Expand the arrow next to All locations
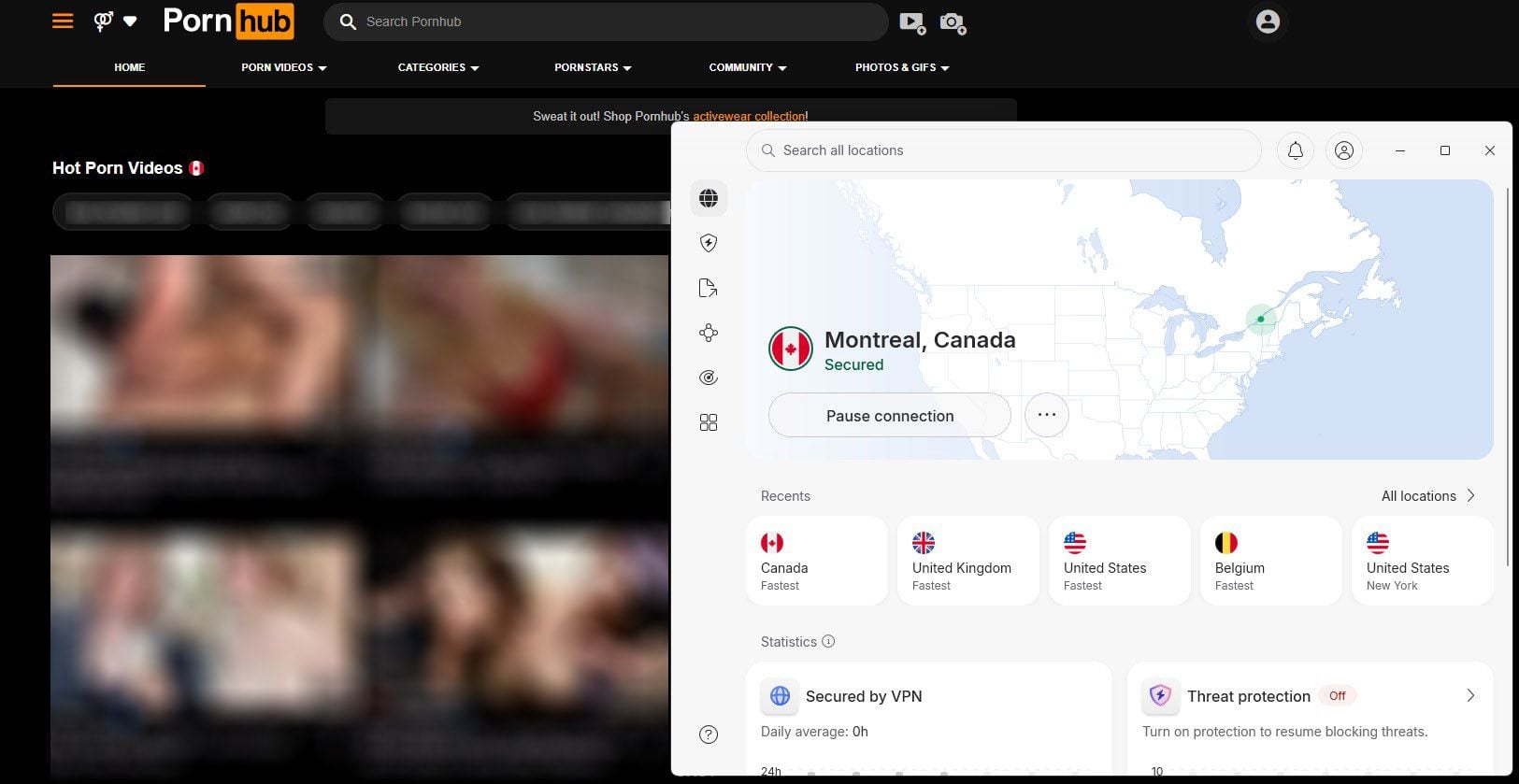1519x784 pixels. pos(1470,495)
